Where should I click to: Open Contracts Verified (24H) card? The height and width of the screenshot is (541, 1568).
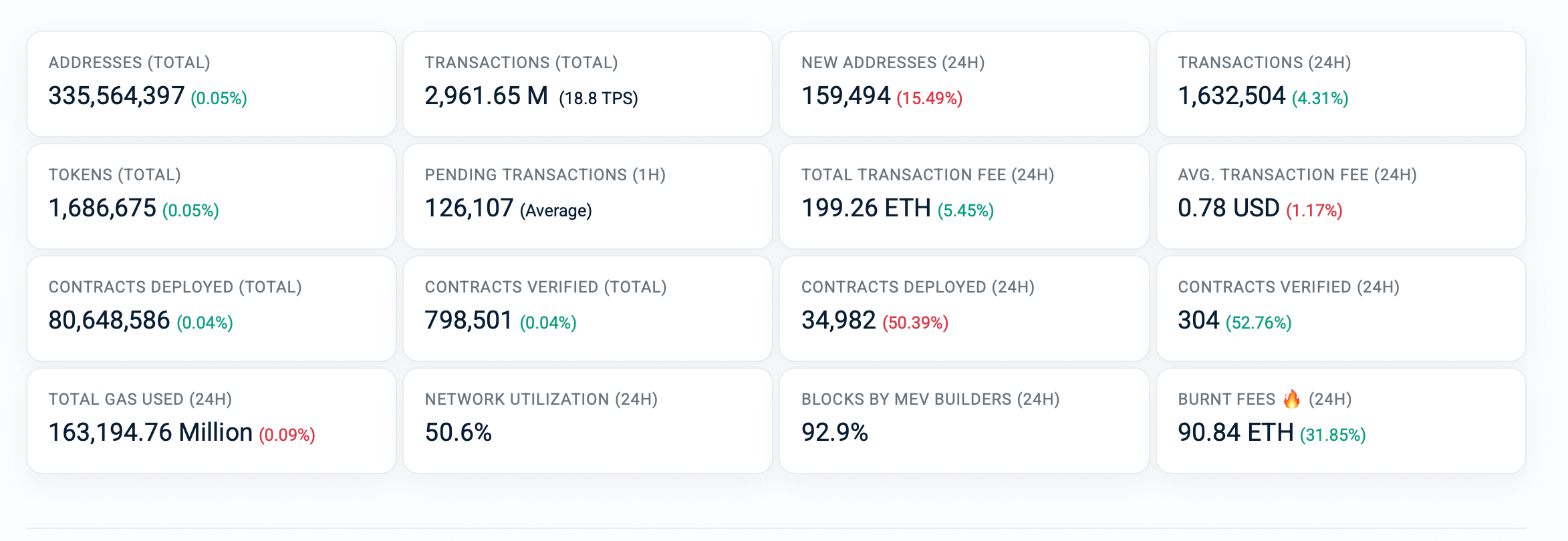pyautogui.click(x=1340, y=309)
